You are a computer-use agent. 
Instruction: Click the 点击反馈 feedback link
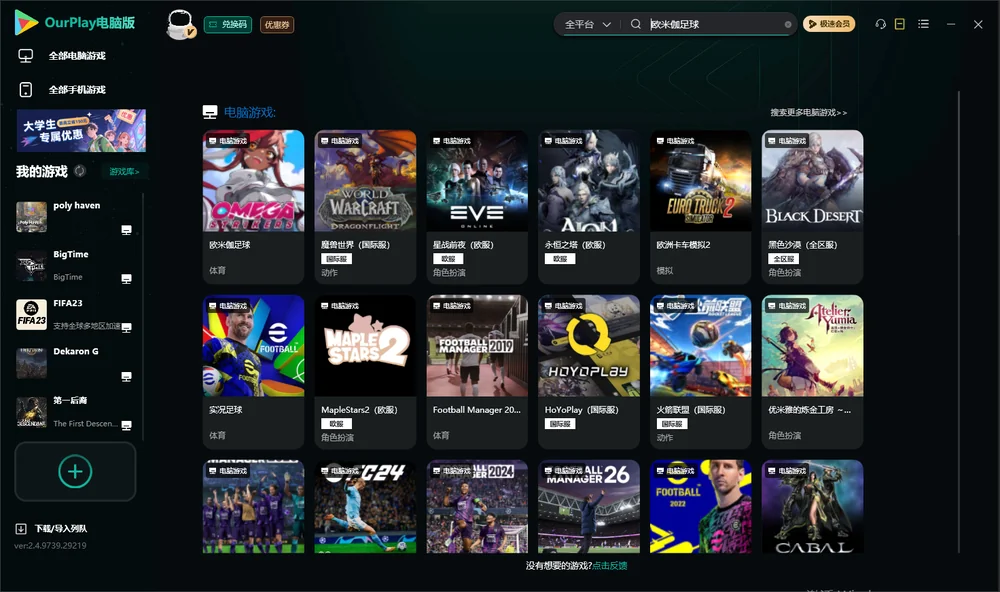pyautogui.click(x=610, y=565)
